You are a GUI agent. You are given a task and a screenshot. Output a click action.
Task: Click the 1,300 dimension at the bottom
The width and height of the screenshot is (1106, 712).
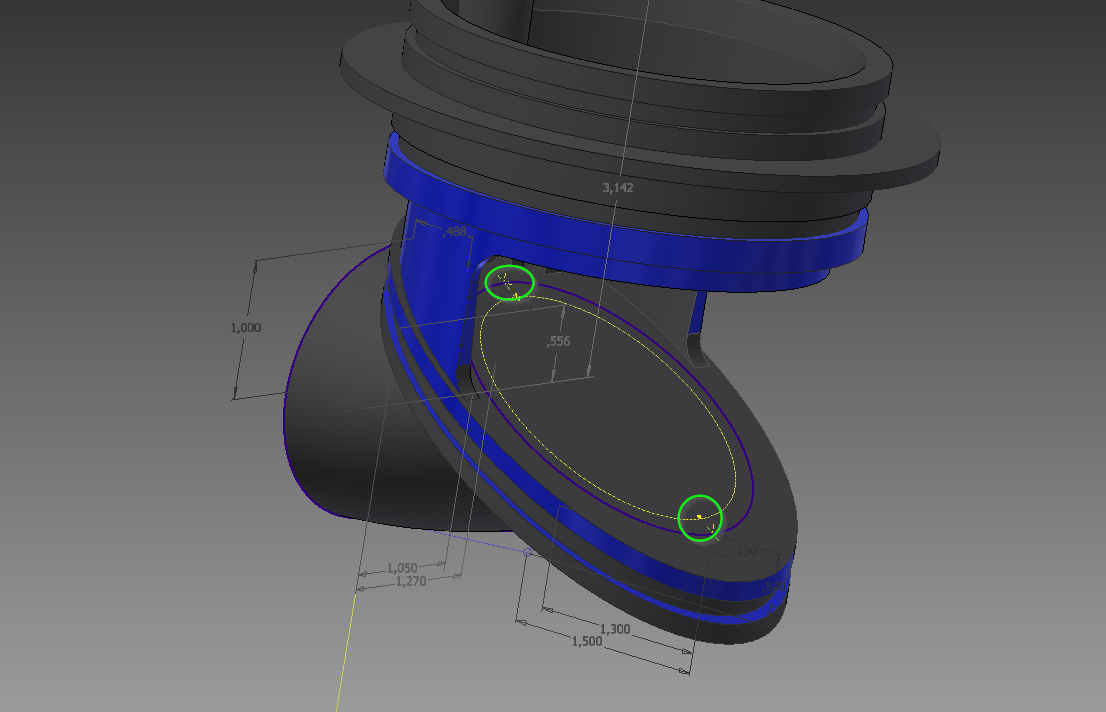point(614,629)
